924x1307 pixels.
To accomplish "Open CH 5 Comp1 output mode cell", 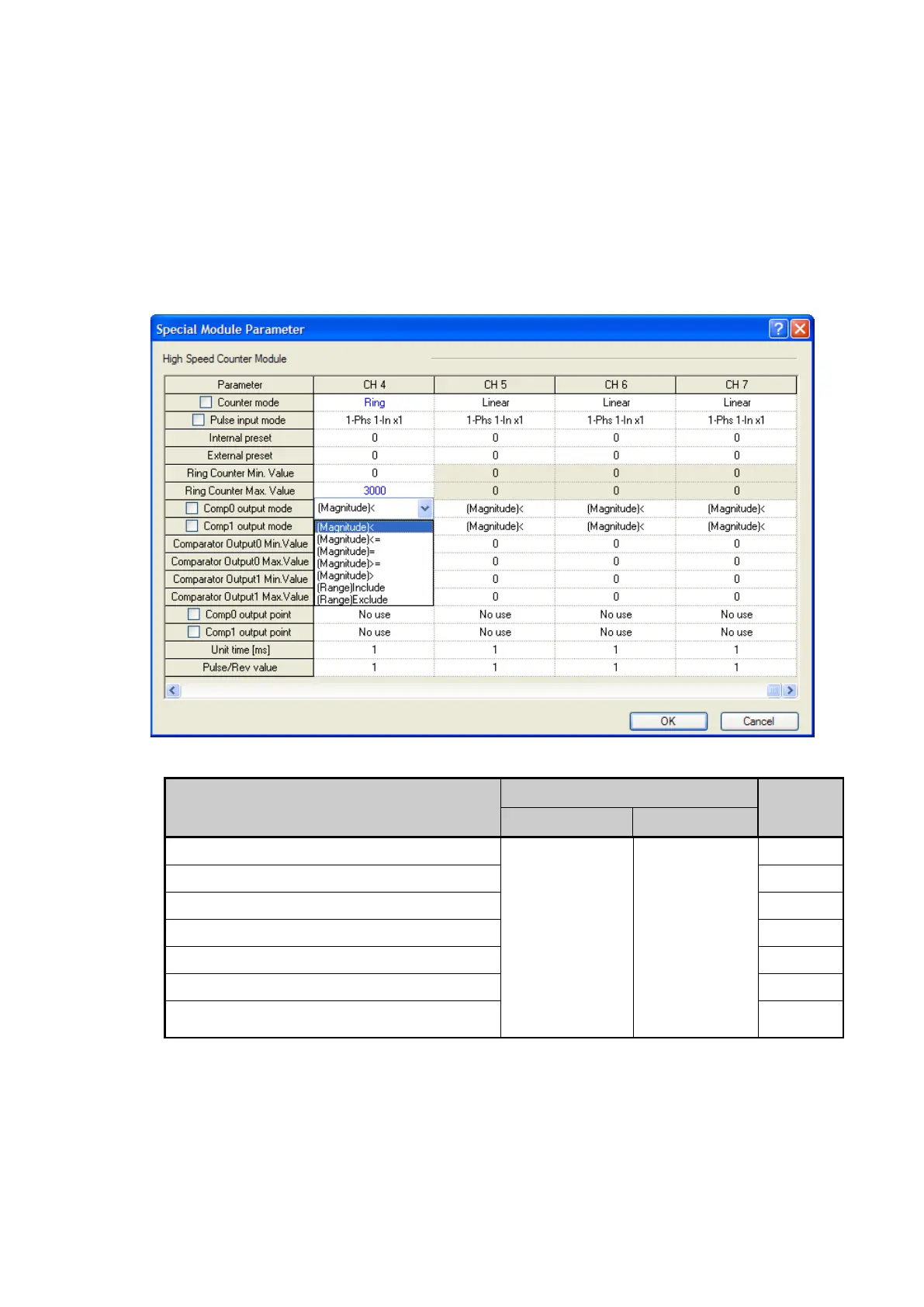I will [495, 526].
